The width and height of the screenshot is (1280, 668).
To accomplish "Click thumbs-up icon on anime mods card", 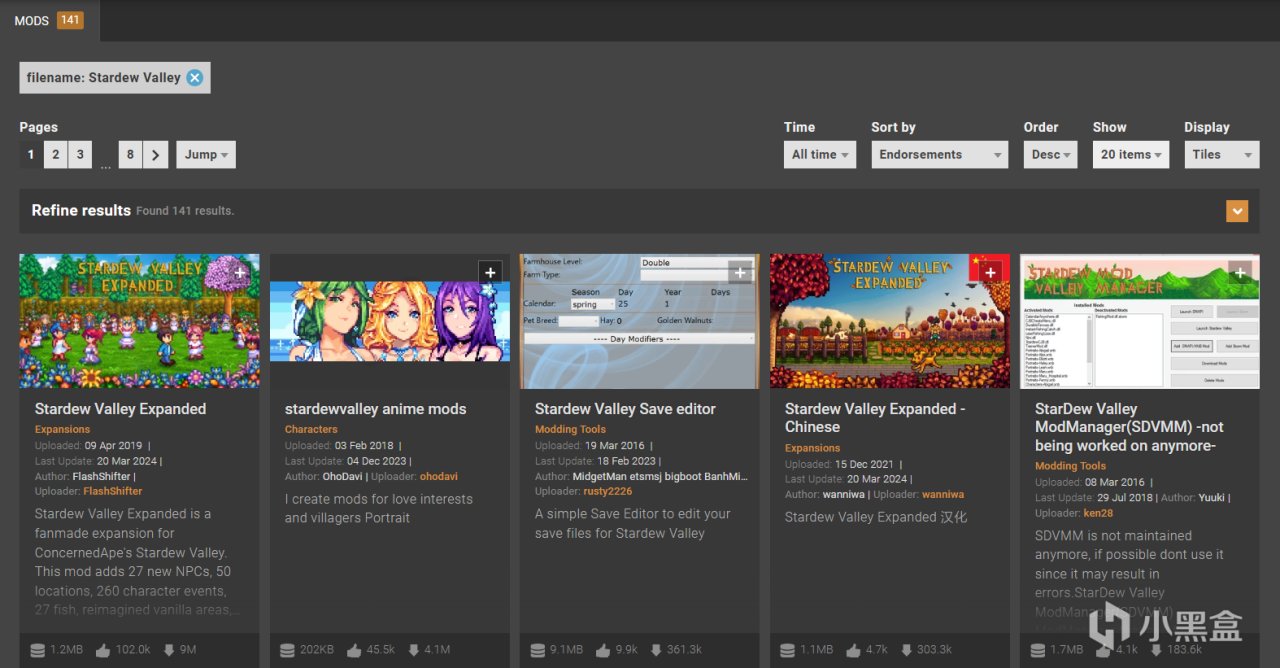I will 353,650.
